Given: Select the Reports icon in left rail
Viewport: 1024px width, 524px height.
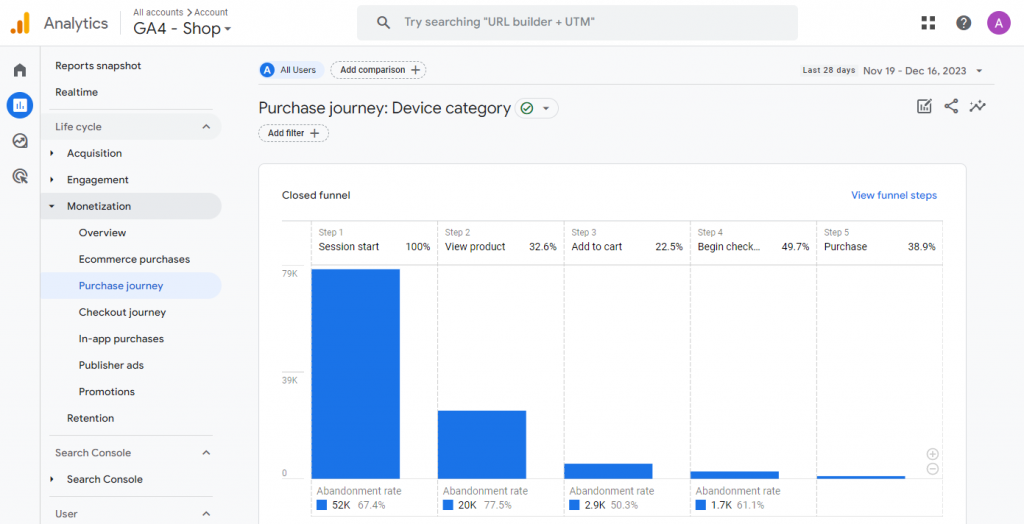Looking at the screenshot, I should tap(20, 105).
